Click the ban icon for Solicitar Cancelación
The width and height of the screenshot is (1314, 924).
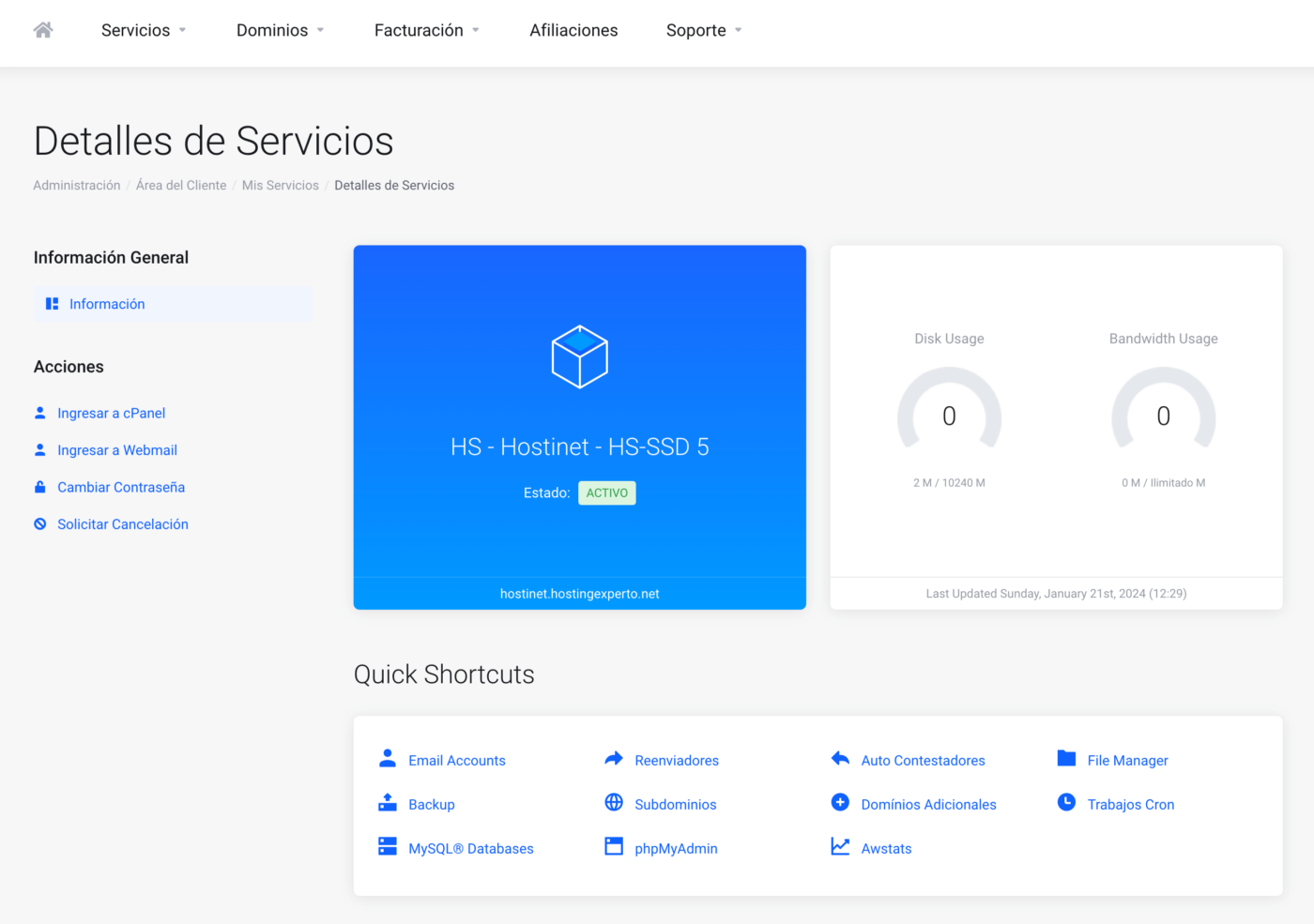point(40,524)
